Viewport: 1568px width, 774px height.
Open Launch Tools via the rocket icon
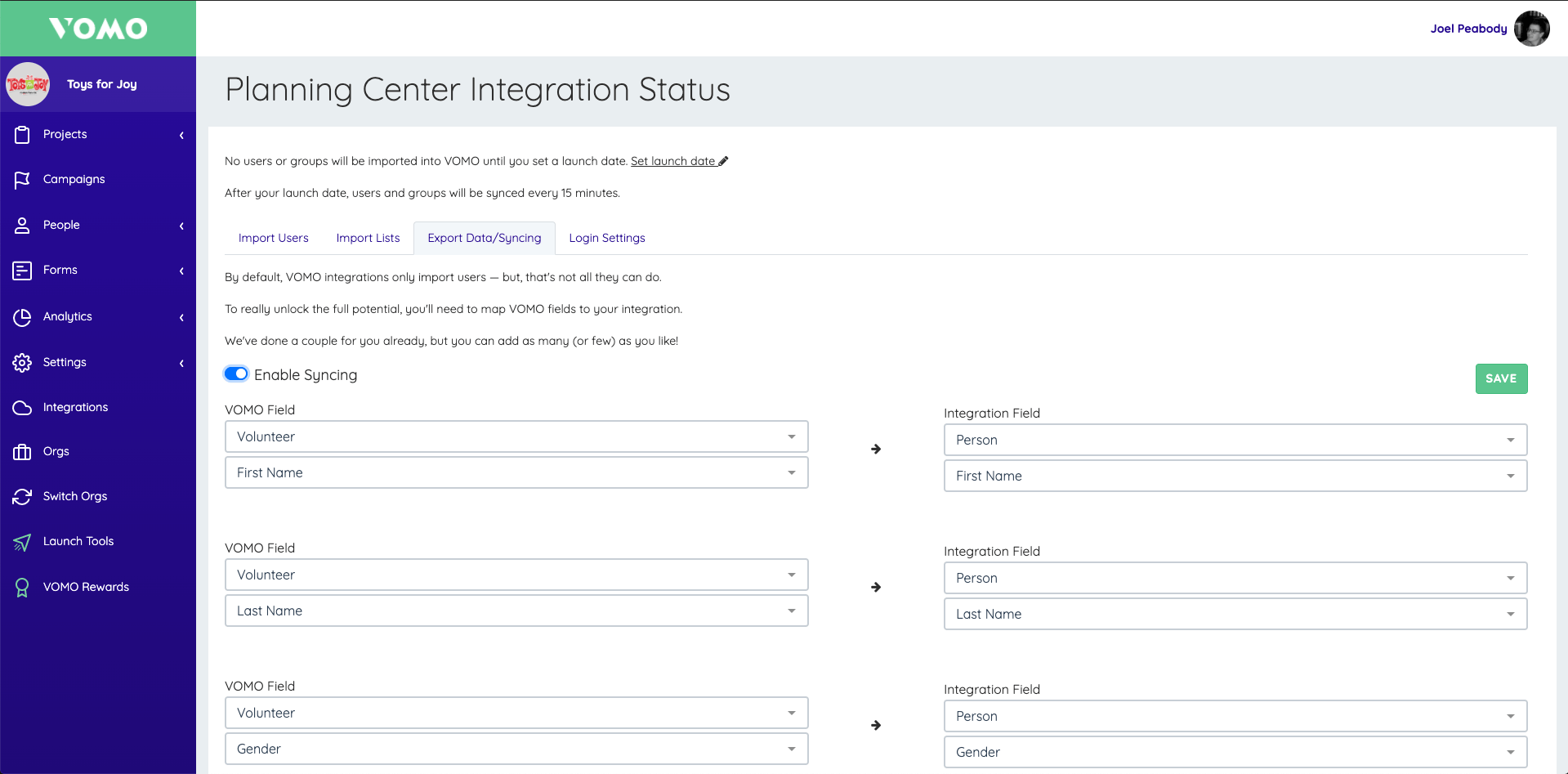(23, 541)
